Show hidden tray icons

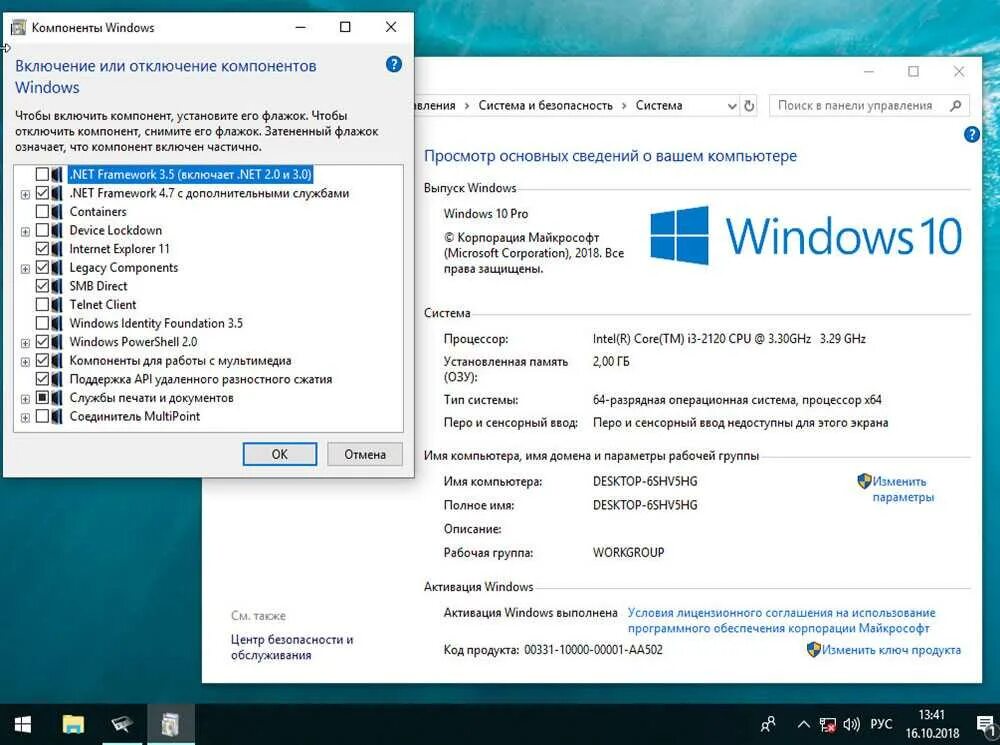pyautogui.click(x=804, y=724)
